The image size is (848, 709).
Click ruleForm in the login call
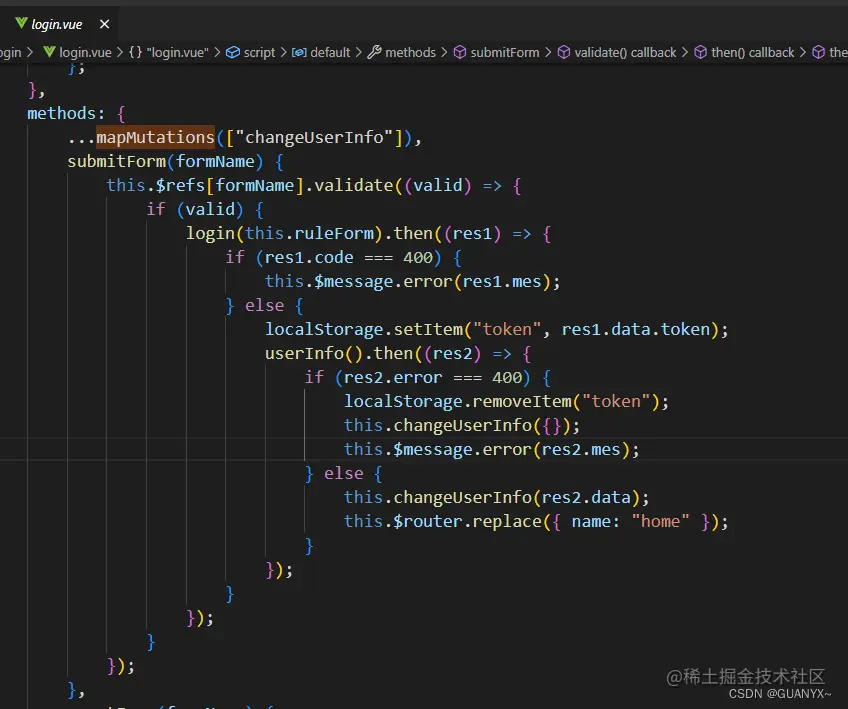(x=334, y=234)
